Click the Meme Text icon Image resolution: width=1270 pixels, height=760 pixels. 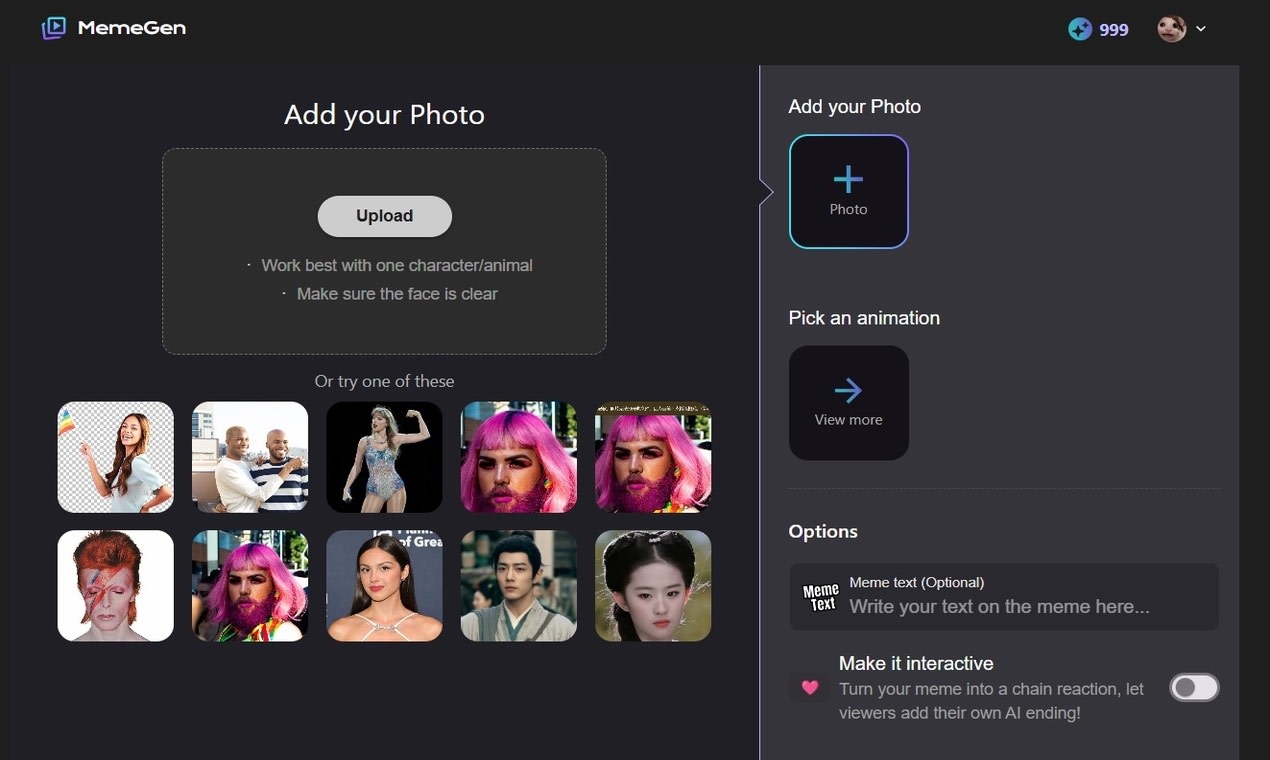coord(821,597)
